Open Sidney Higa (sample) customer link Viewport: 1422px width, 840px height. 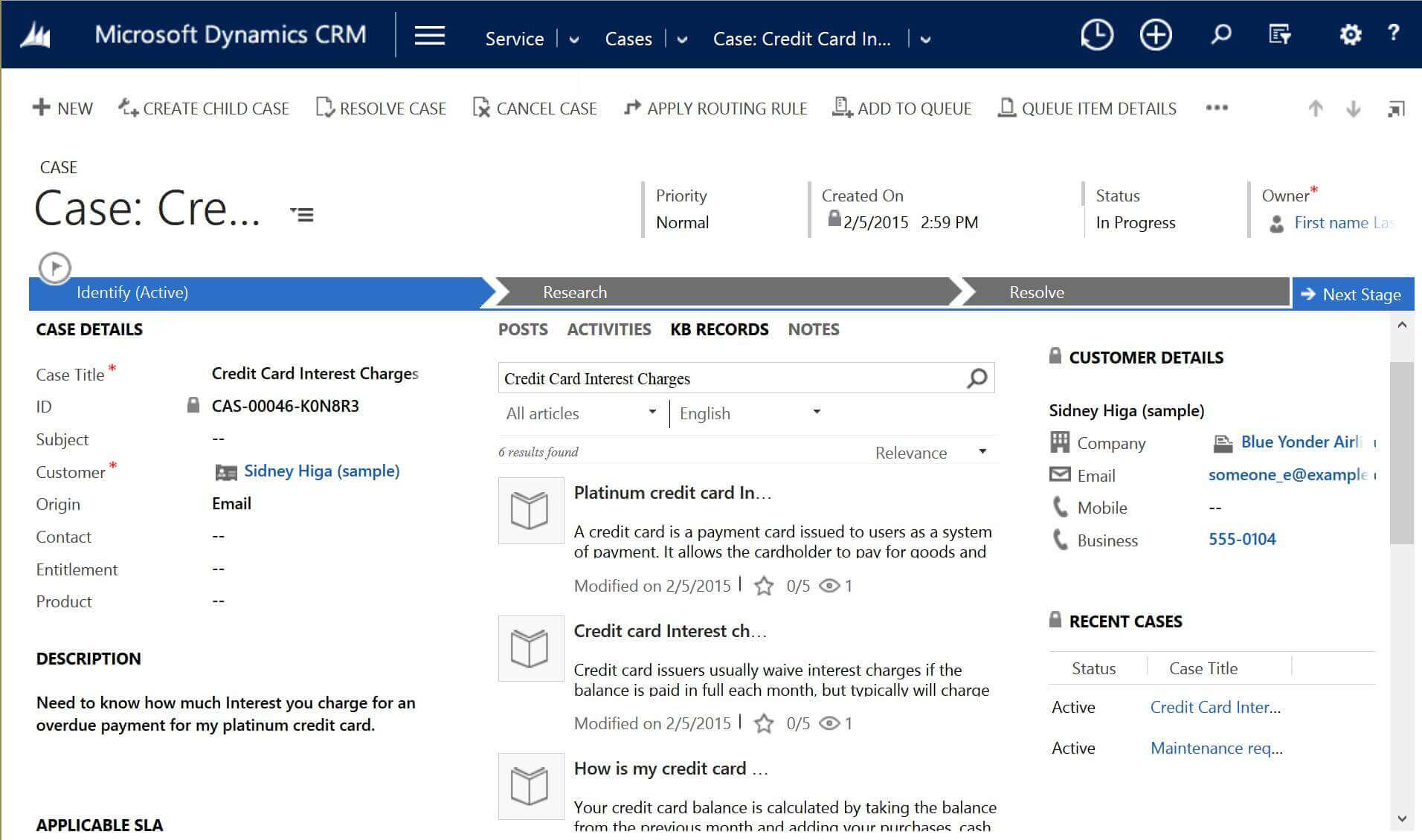(321, 471)
